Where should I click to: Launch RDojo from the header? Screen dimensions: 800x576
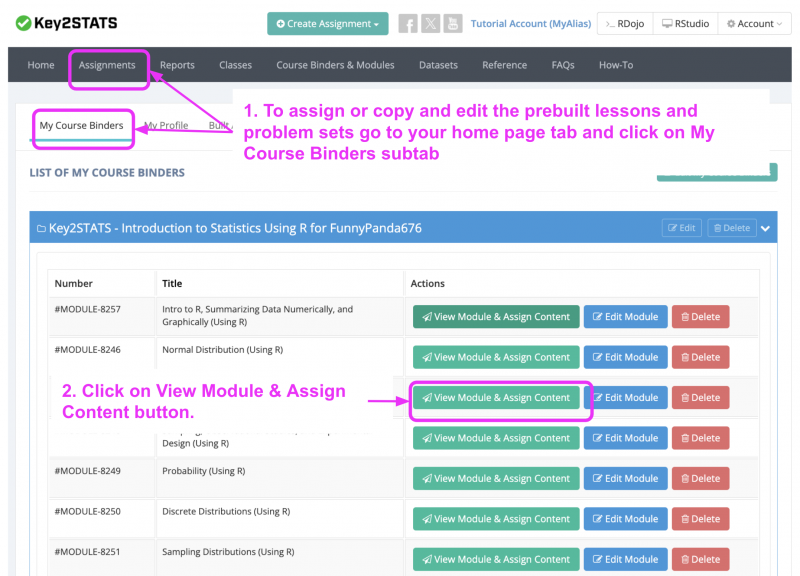point(625,23)
